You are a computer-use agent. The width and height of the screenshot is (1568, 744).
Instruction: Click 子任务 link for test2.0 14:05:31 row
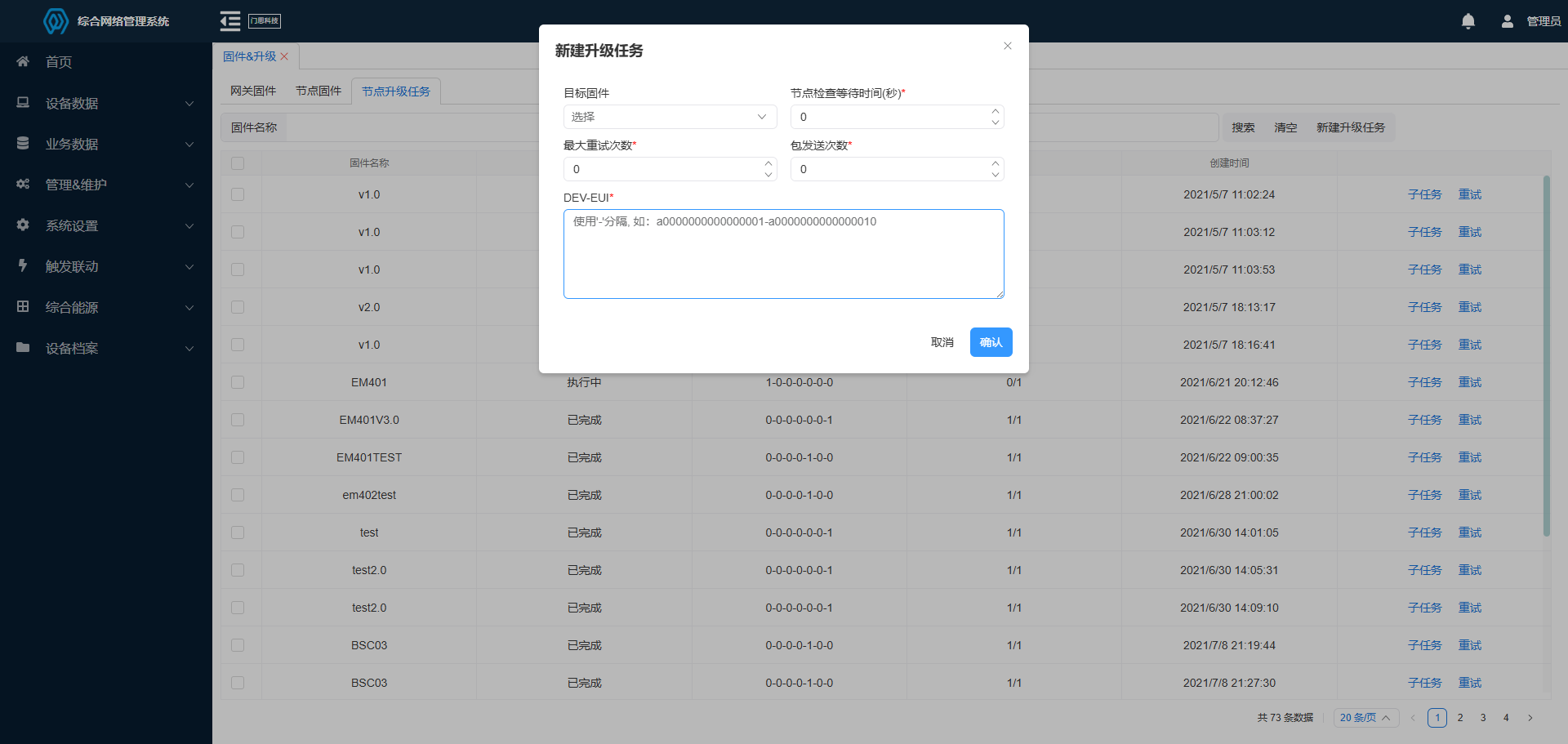click(1425, 570)
